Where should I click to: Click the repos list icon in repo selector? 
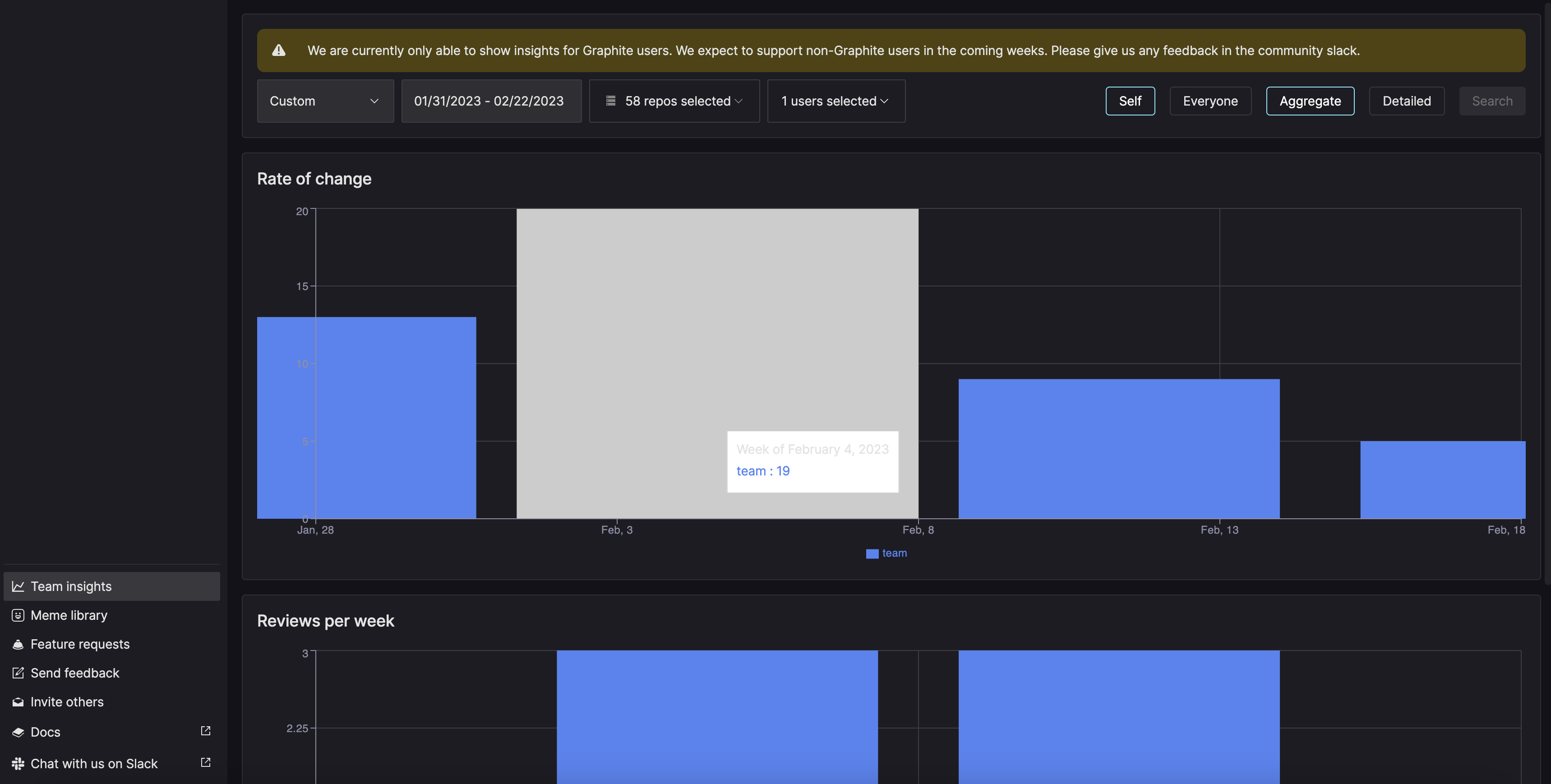click(x=610, y=101)
